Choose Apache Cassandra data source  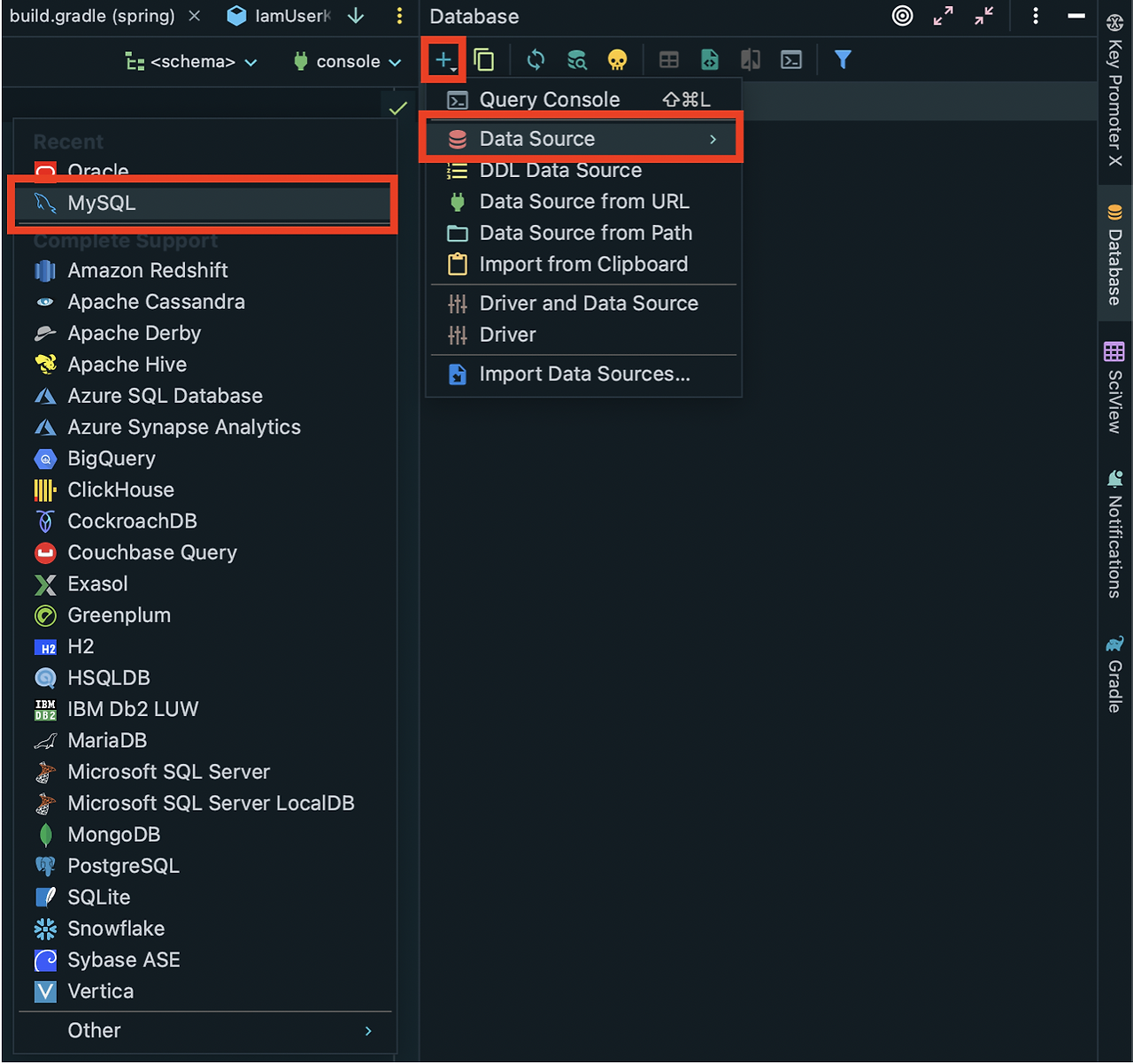pyautogui.click(x=205, y=302)
